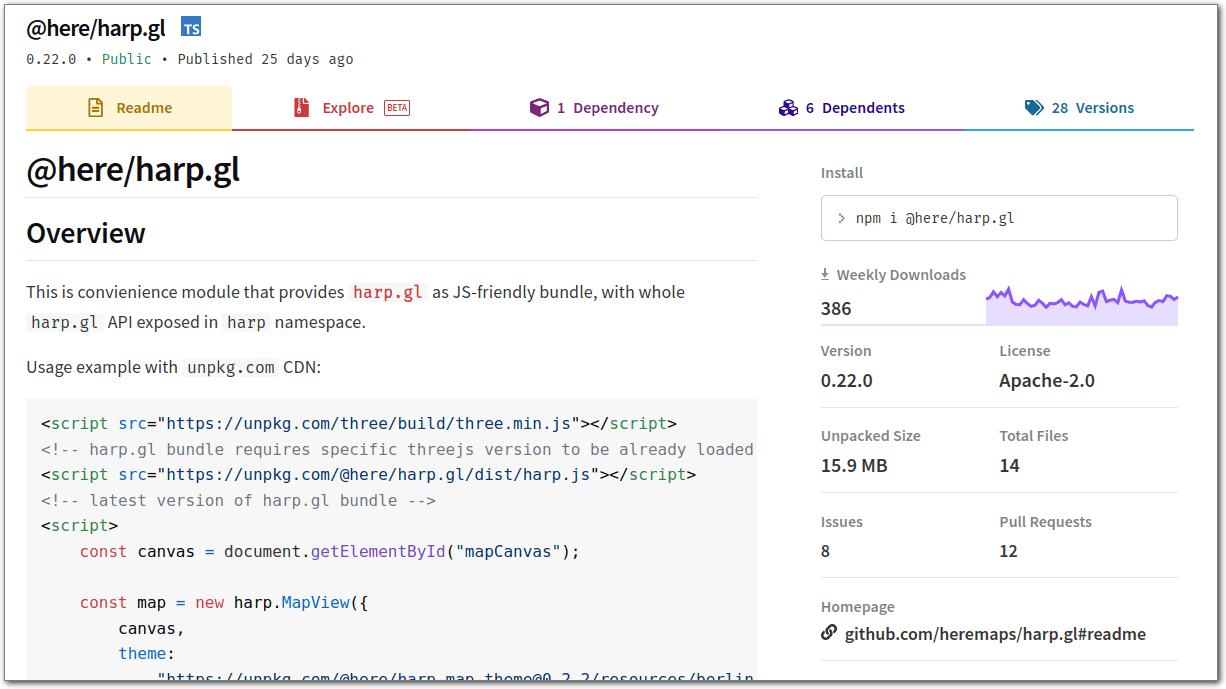Click the Pull Requests count 12
The height and width of the screenshot is (689, 1226).
1008,551
